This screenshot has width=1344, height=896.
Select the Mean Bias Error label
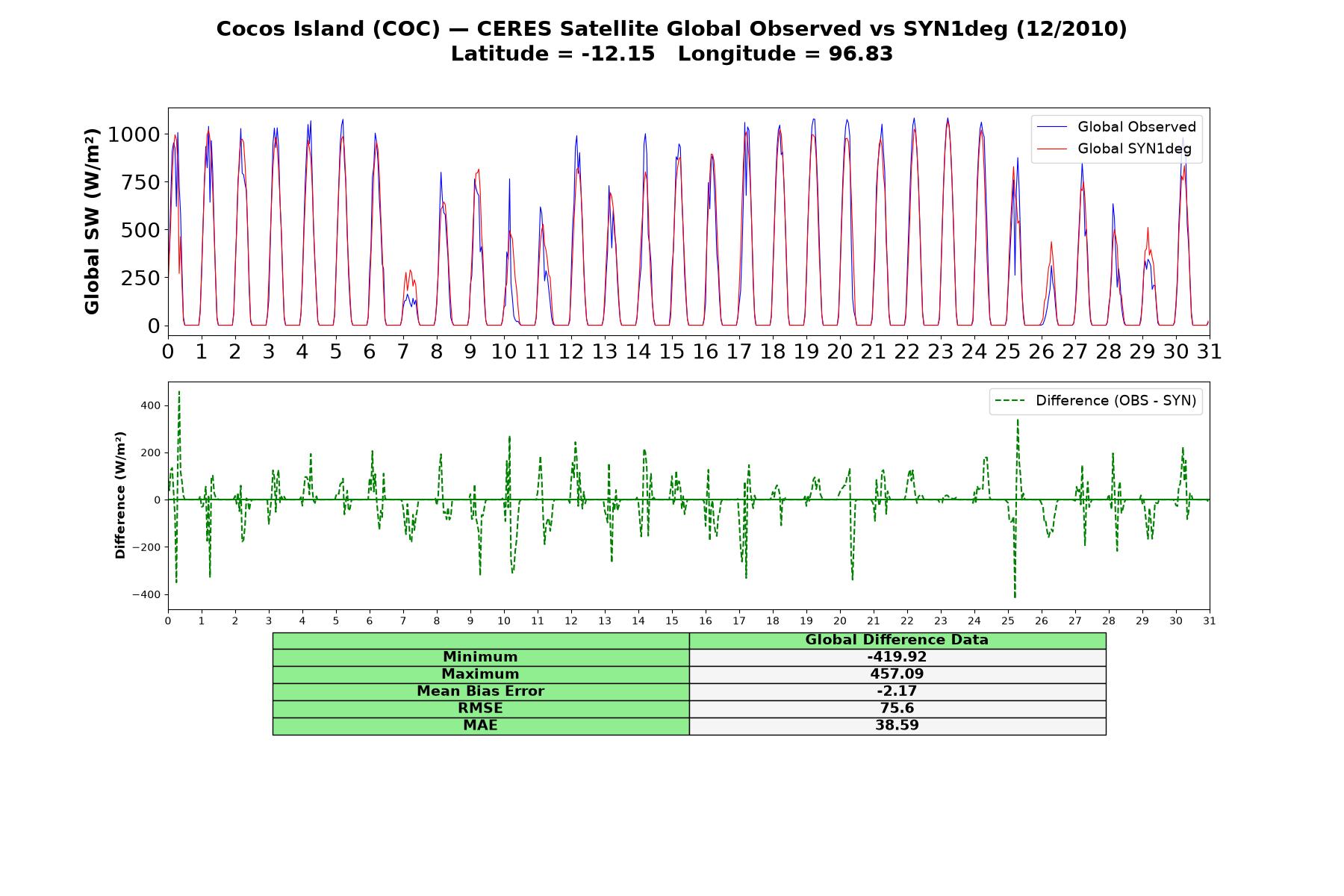click(x=480, y=691)
